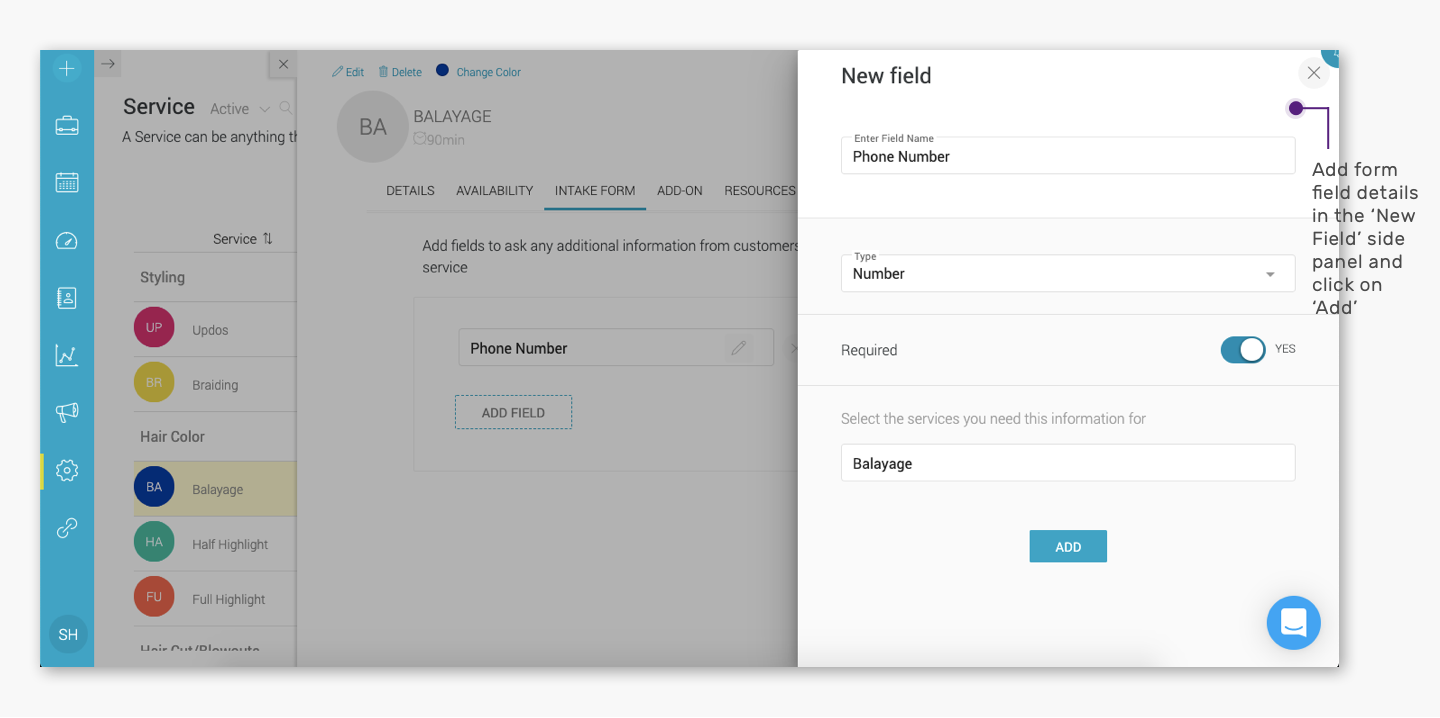Switch to the AVAILABILITY tab
Viewport: 1440px width, 718px height.
pyautogui.click(x=494, y=190)
